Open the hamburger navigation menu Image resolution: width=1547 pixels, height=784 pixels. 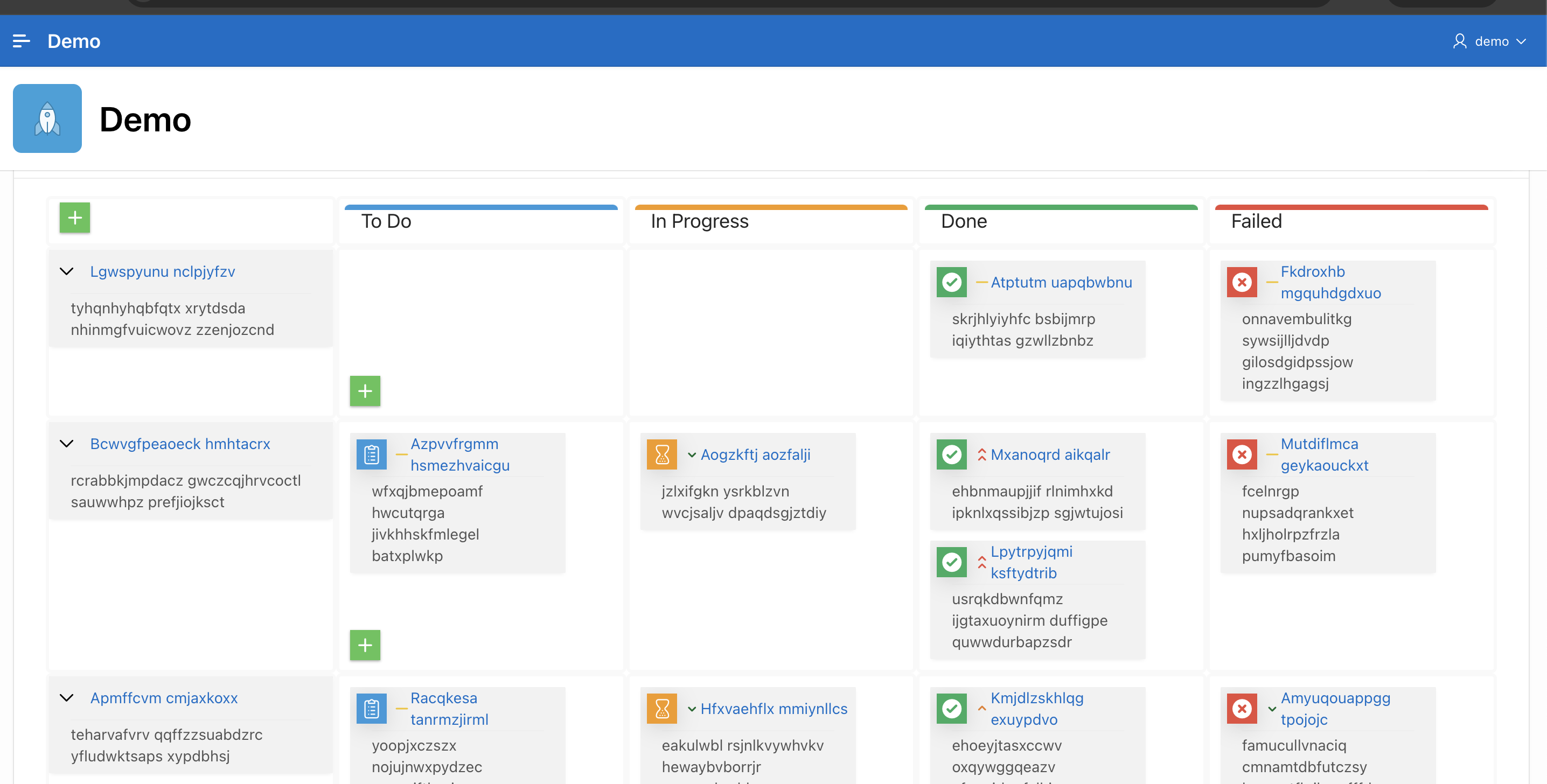[21, 41]
